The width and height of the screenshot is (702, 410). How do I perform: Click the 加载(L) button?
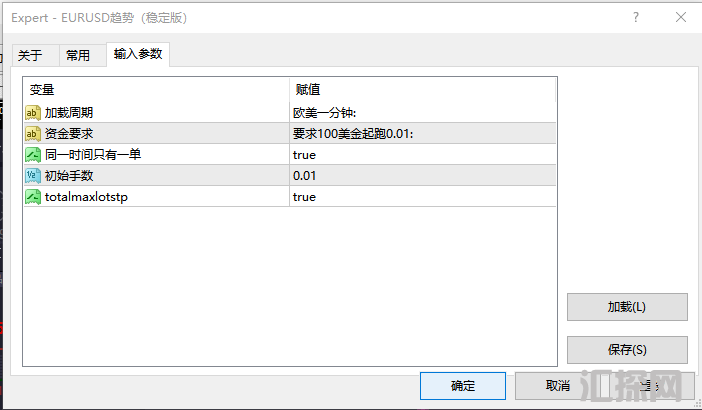click(x=627, y=307)
